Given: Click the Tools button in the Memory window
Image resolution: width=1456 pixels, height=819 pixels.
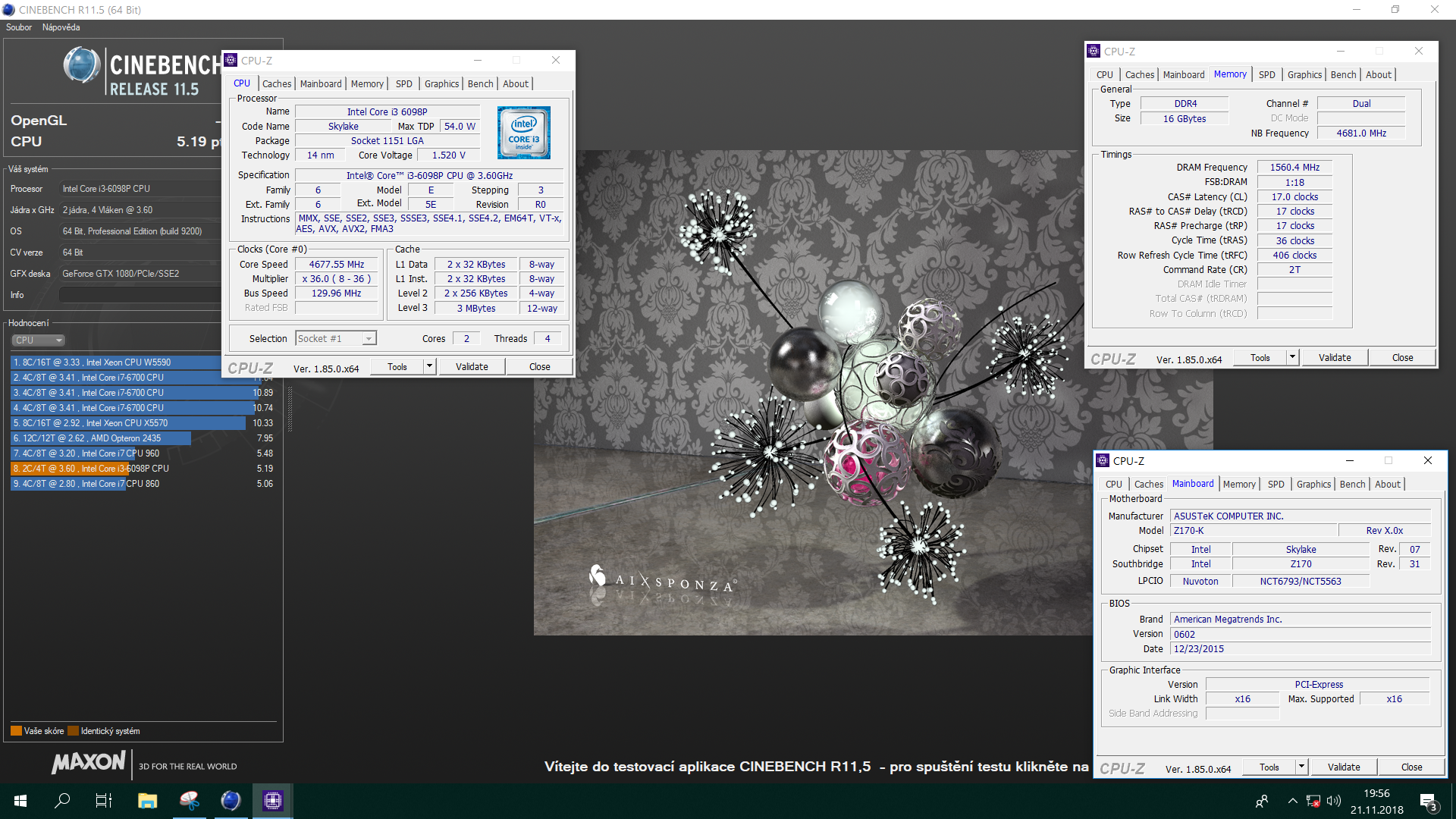Looking at the screenshot, I should (x=1260, y=357).
